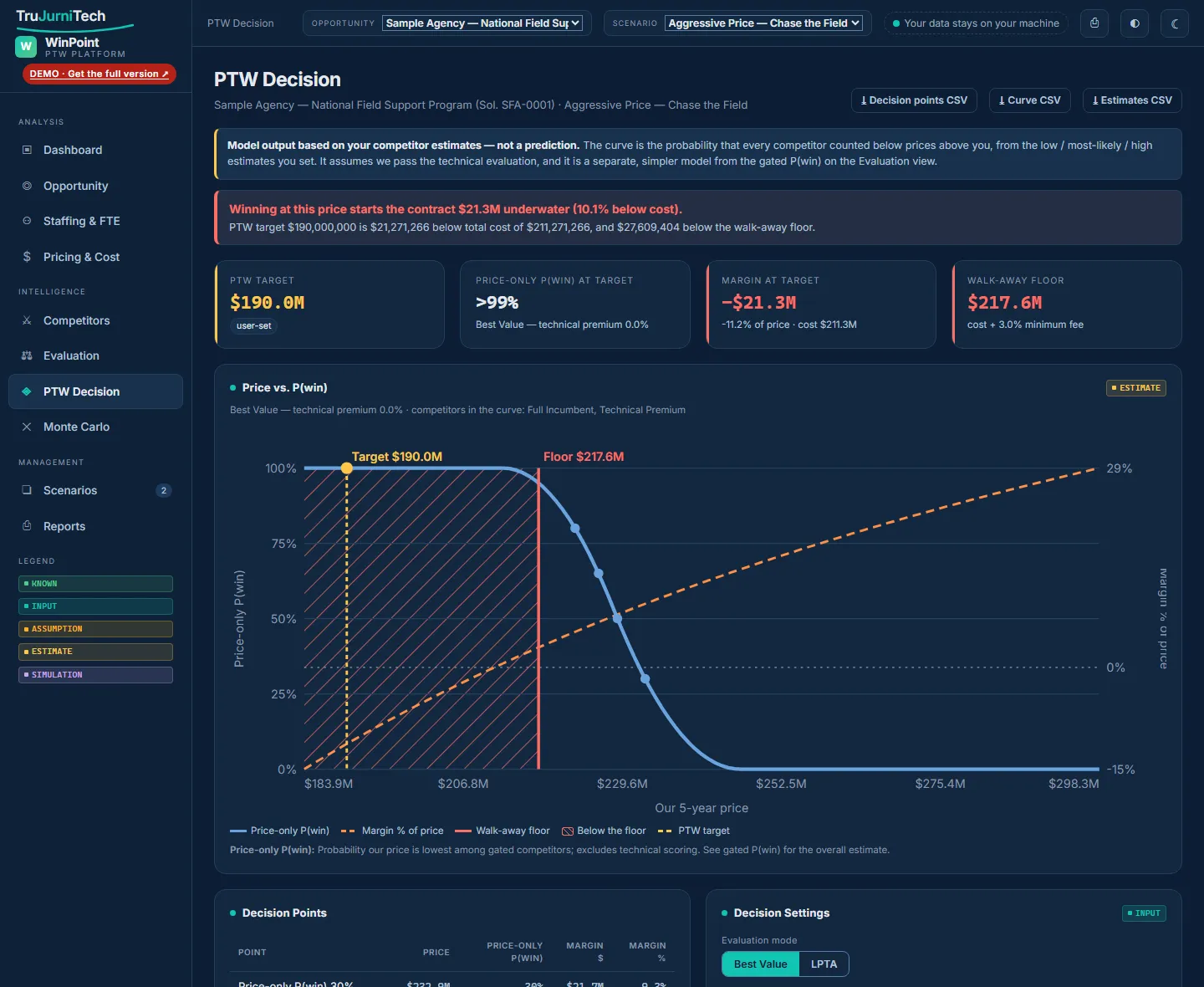Click the Reports document icon

click(x=27, y=526)
